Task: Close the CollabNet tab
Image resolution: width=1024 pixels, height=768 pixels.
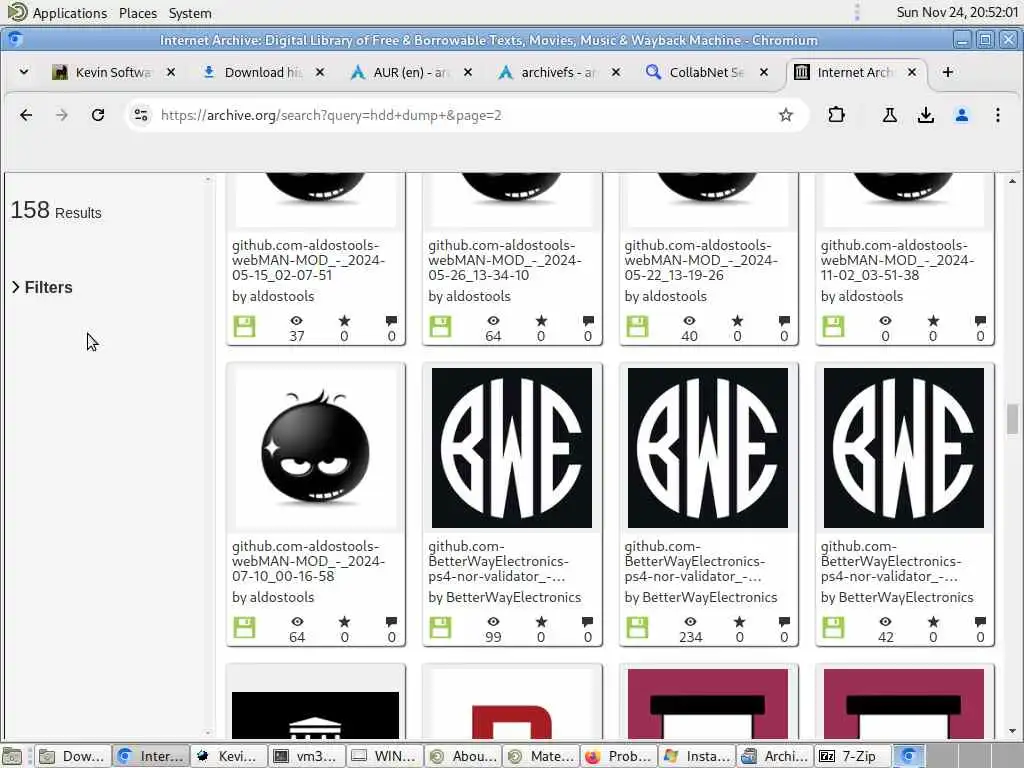Action: [764, 72]
